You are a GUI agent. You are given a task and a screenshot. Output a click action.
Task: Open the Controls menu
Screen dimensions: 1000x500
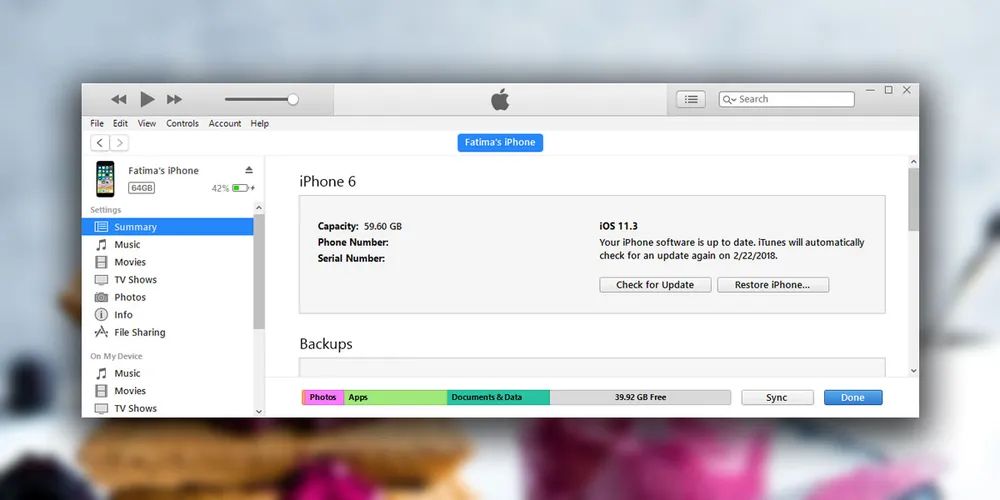click(182, 124)
